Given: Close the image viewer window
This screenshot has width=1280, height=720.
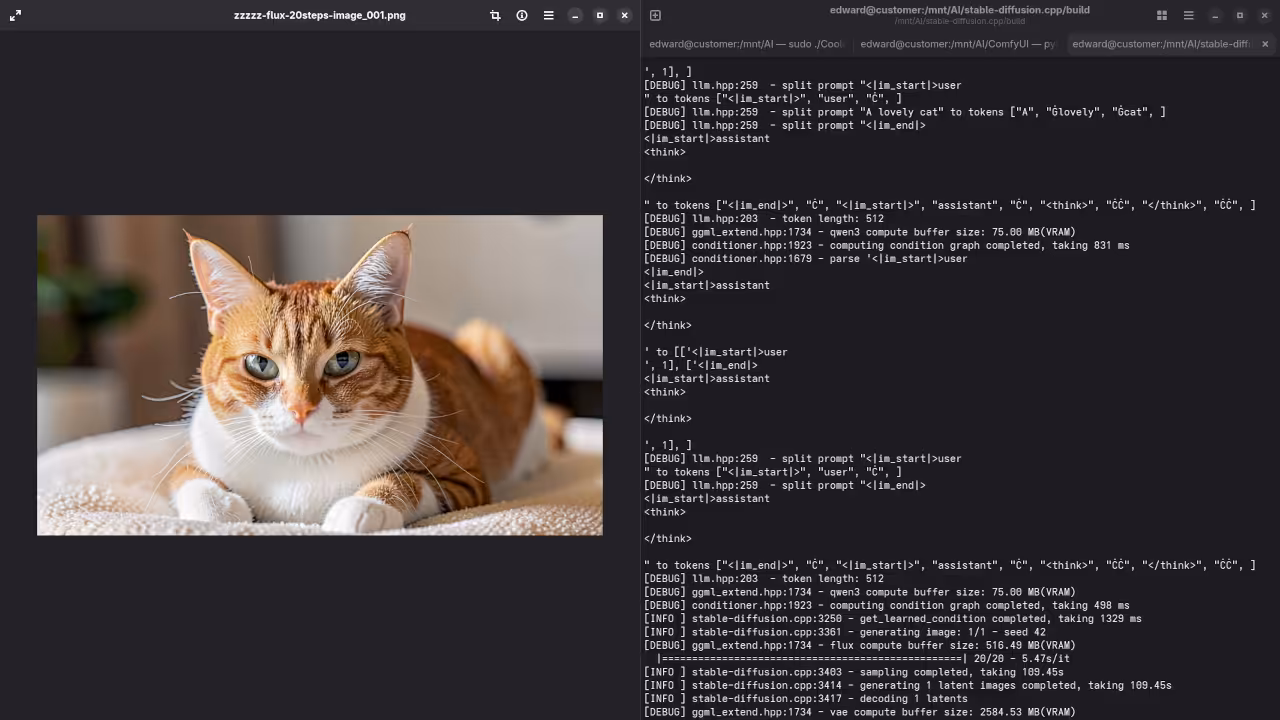Looking at the screenshot, I should coord(625,15).
